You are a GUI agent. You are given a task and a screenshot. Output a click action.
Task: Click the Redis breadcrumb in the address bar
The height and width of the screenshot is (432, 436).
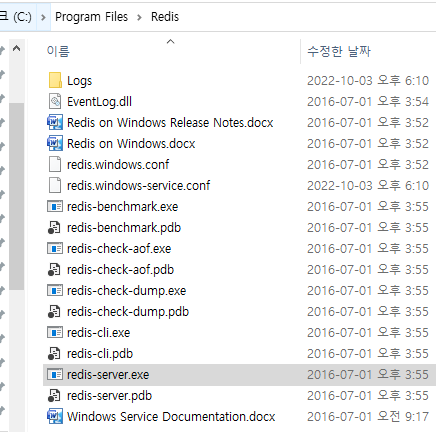165,17
